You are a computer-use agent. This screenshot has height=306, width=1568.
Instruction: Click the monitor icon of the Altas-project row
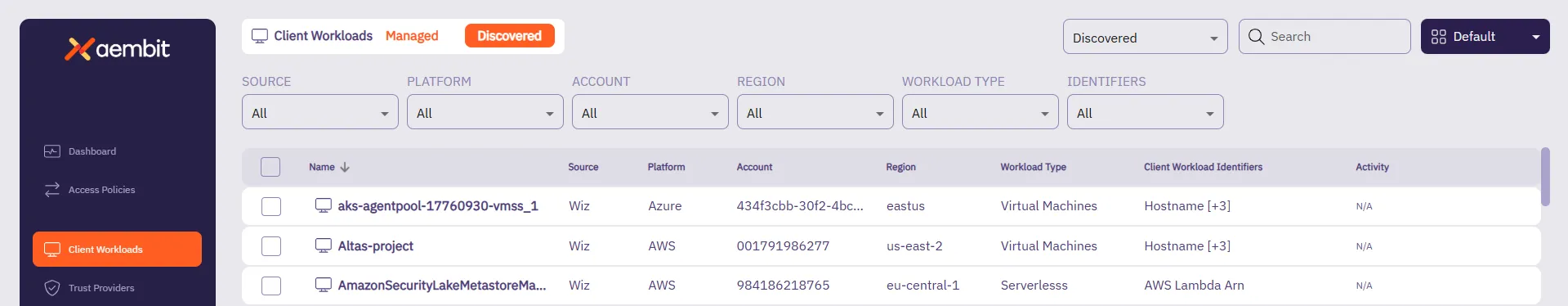pos(324,245)
